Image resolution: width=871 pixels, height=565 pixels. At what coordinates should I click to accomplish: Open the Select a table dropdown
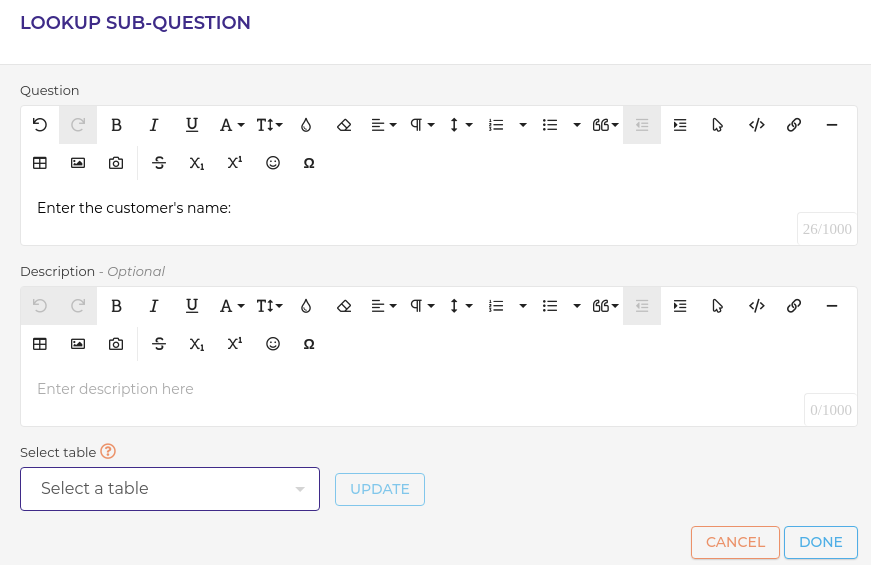pyautogui.click(x=170, y=489)
